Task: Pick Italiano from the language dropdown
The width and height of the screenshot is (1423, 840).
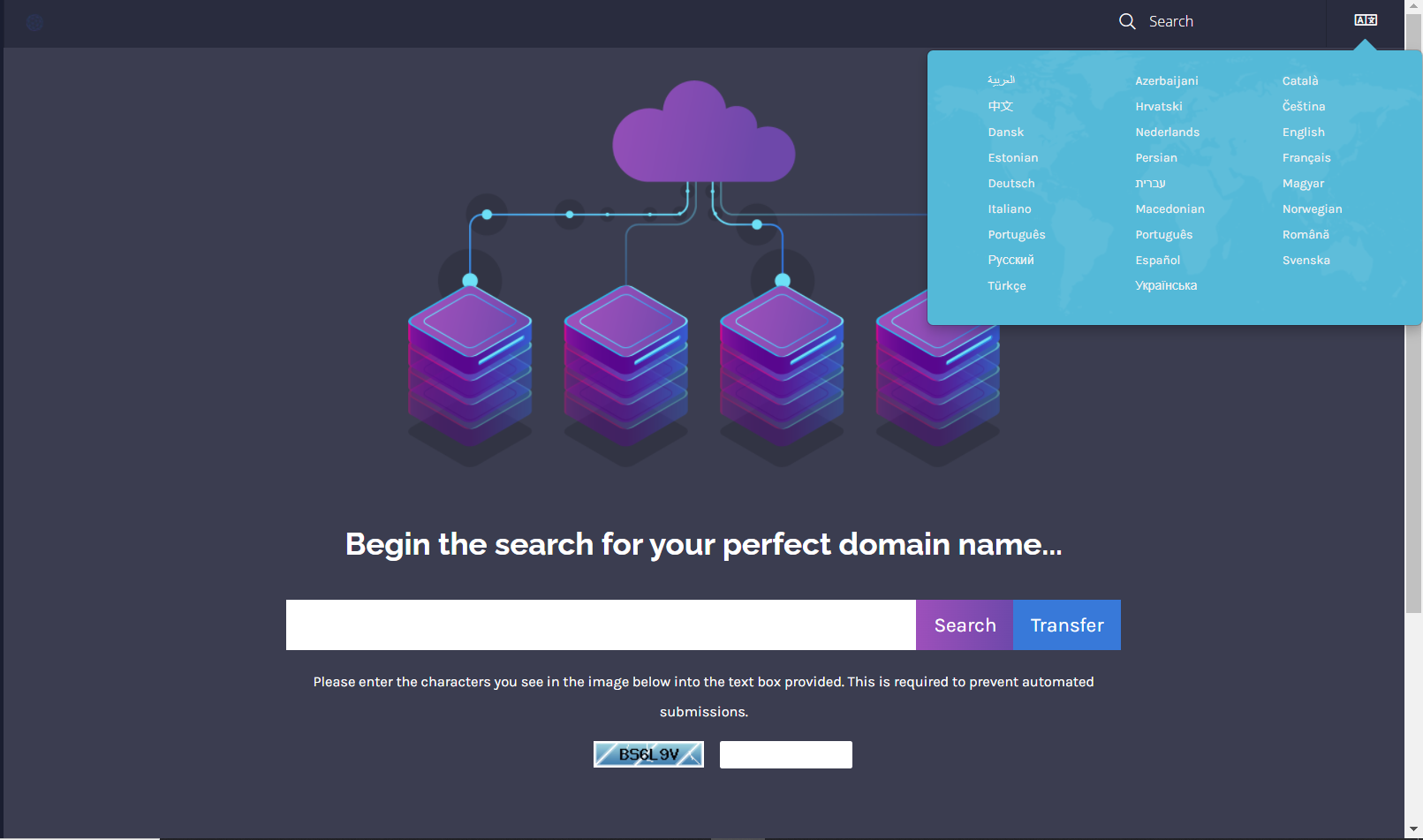Action: point(1009,209)
